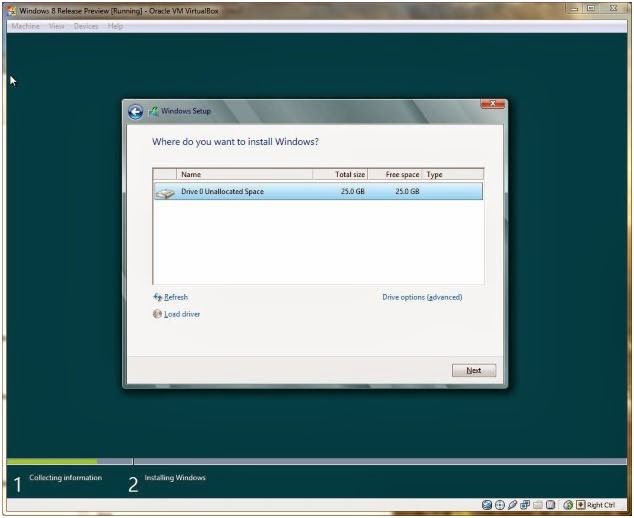Click the Collecting information progress bar

click(x=70, y=461)
